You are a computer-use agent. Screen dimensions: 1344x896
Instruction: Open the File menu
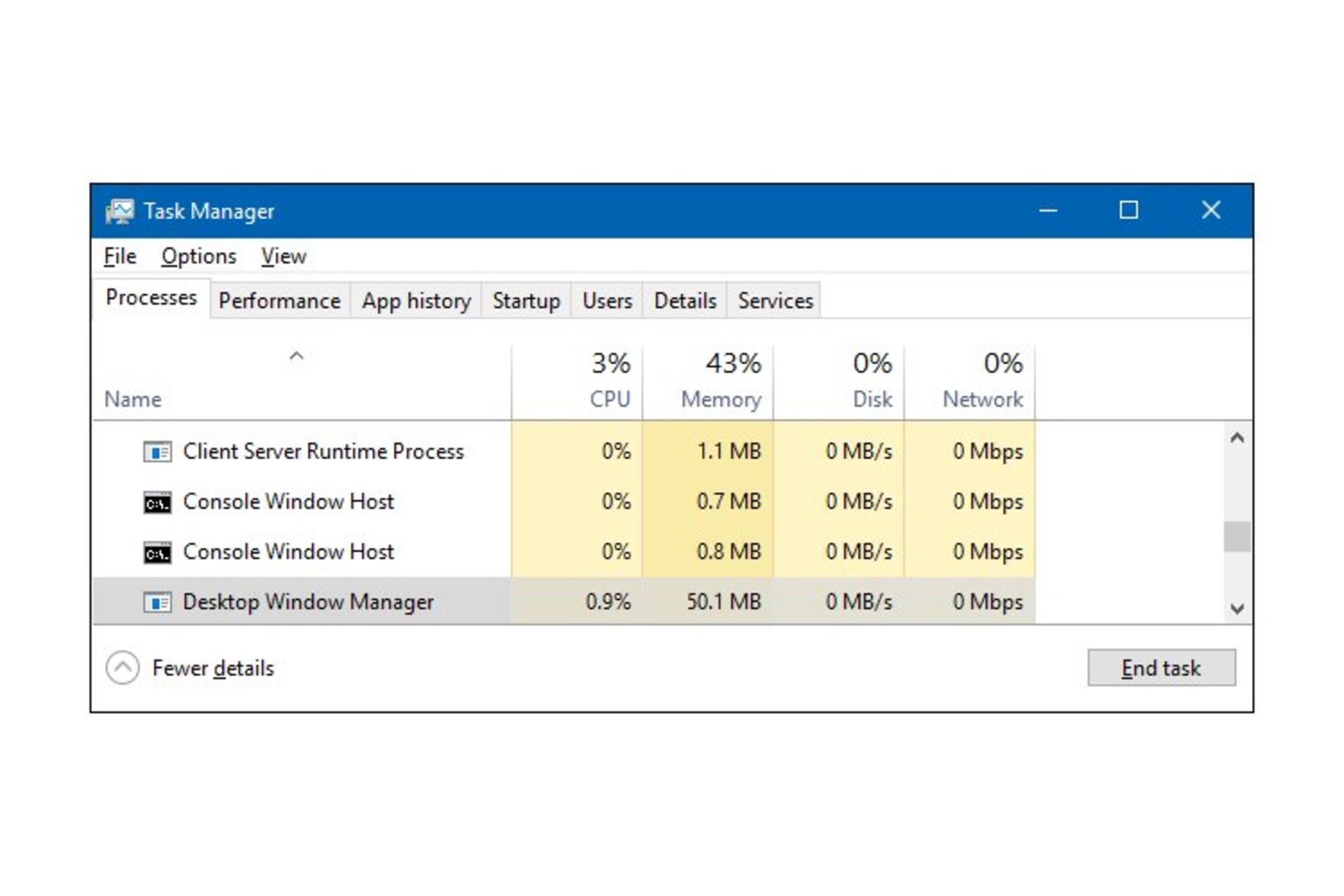click(x=120, y=256)
